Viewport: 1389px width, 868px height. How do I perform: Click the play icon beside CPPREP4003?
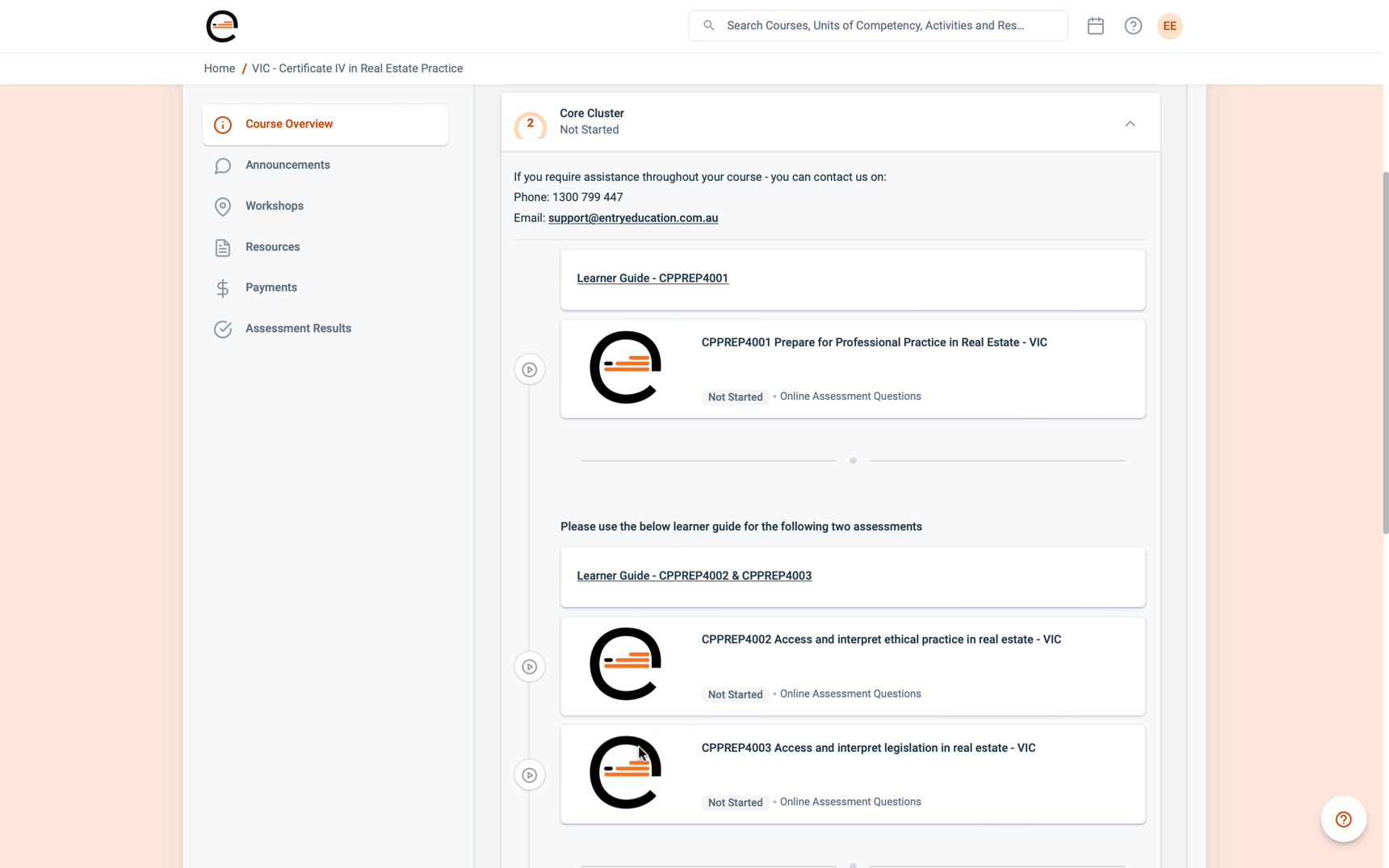point(530,775)
